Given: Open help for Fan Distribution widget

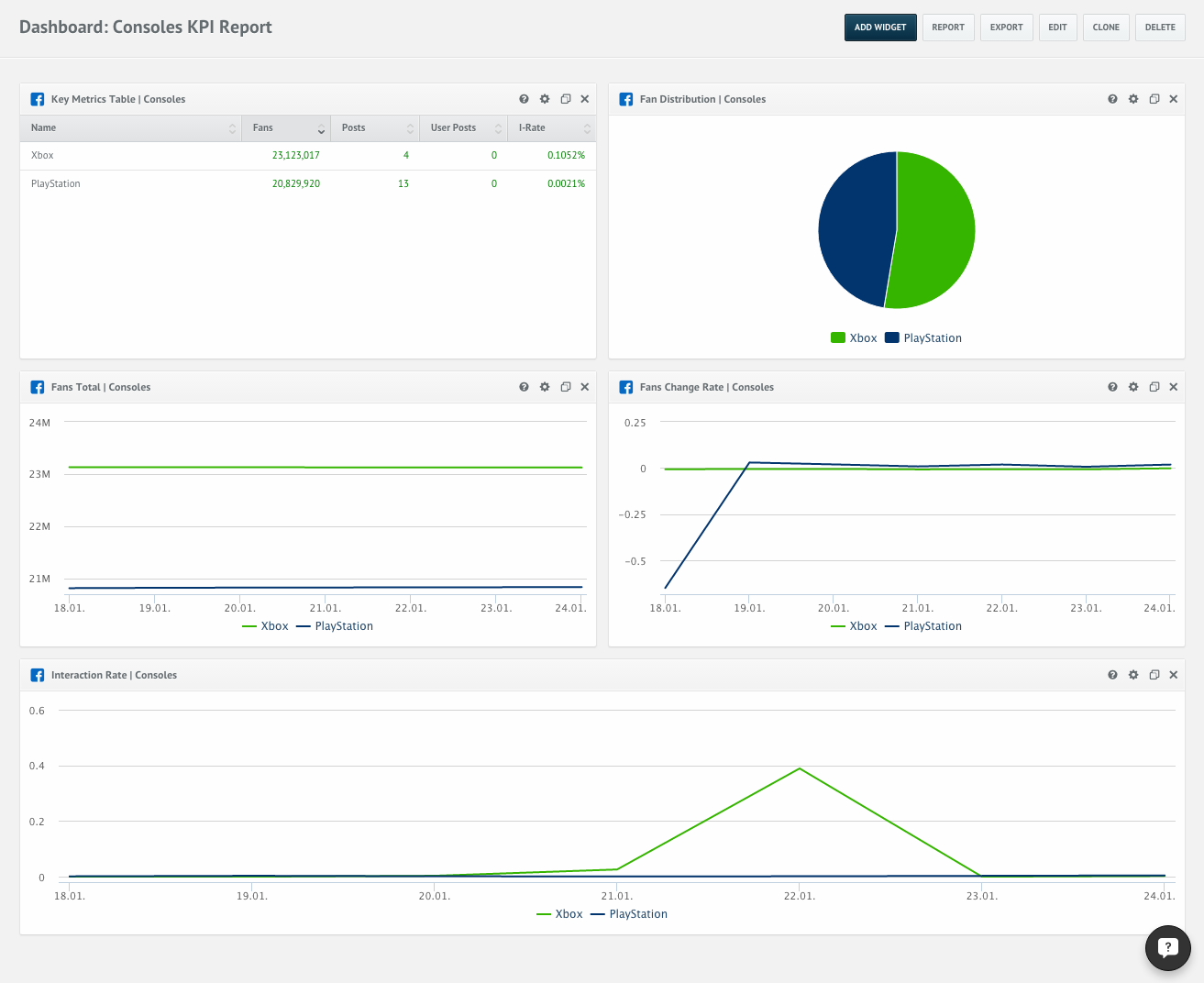Looking at the screenshot, I should (x=1112, y=99).
